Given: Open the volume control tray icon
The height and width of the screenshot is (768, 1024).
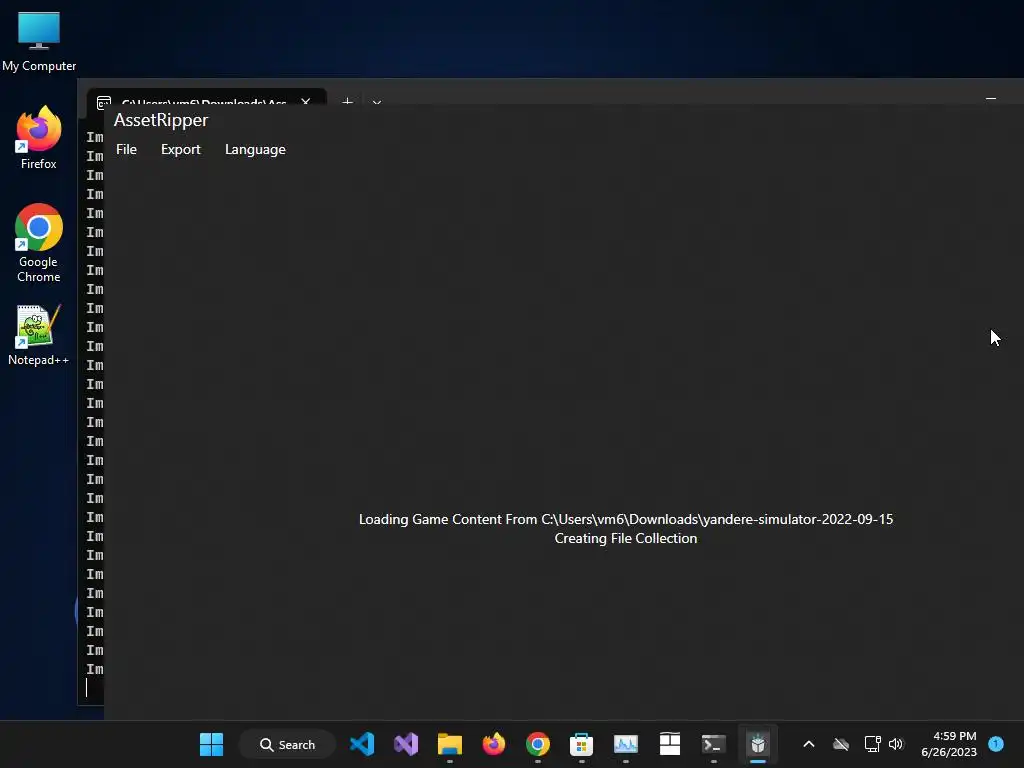Looking at the screenshot, I should (x=896, y=744).
